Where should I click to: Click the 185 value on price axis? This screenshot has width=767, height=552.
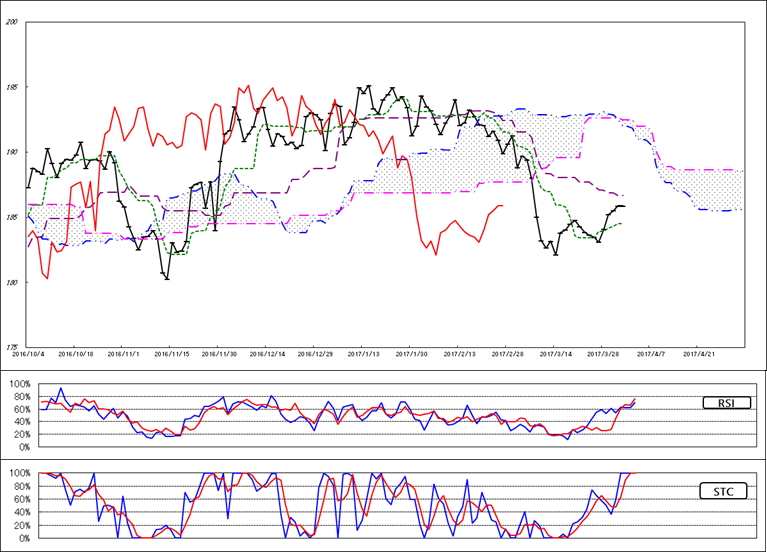tap(12, 217)
